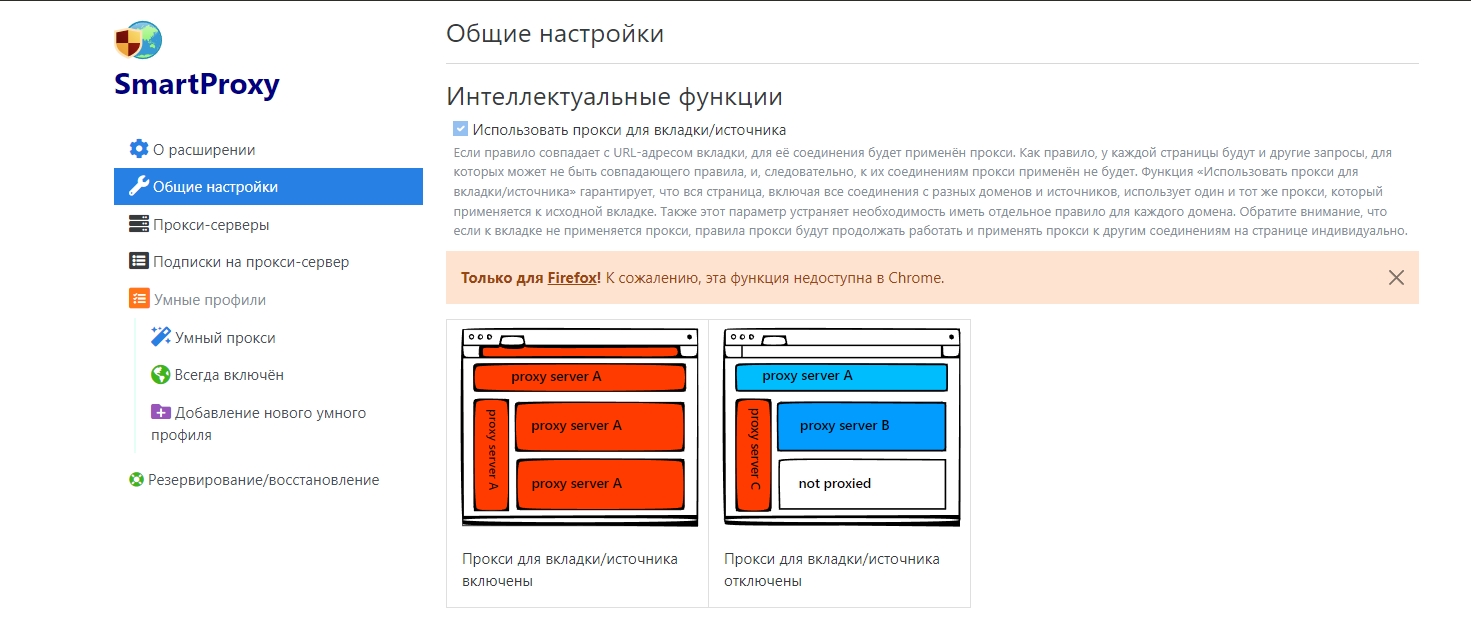The height and width of the screenshot is (618, 1471).
Task: Click the 'not proxied' box in right illustration
Action: [862, 484]
